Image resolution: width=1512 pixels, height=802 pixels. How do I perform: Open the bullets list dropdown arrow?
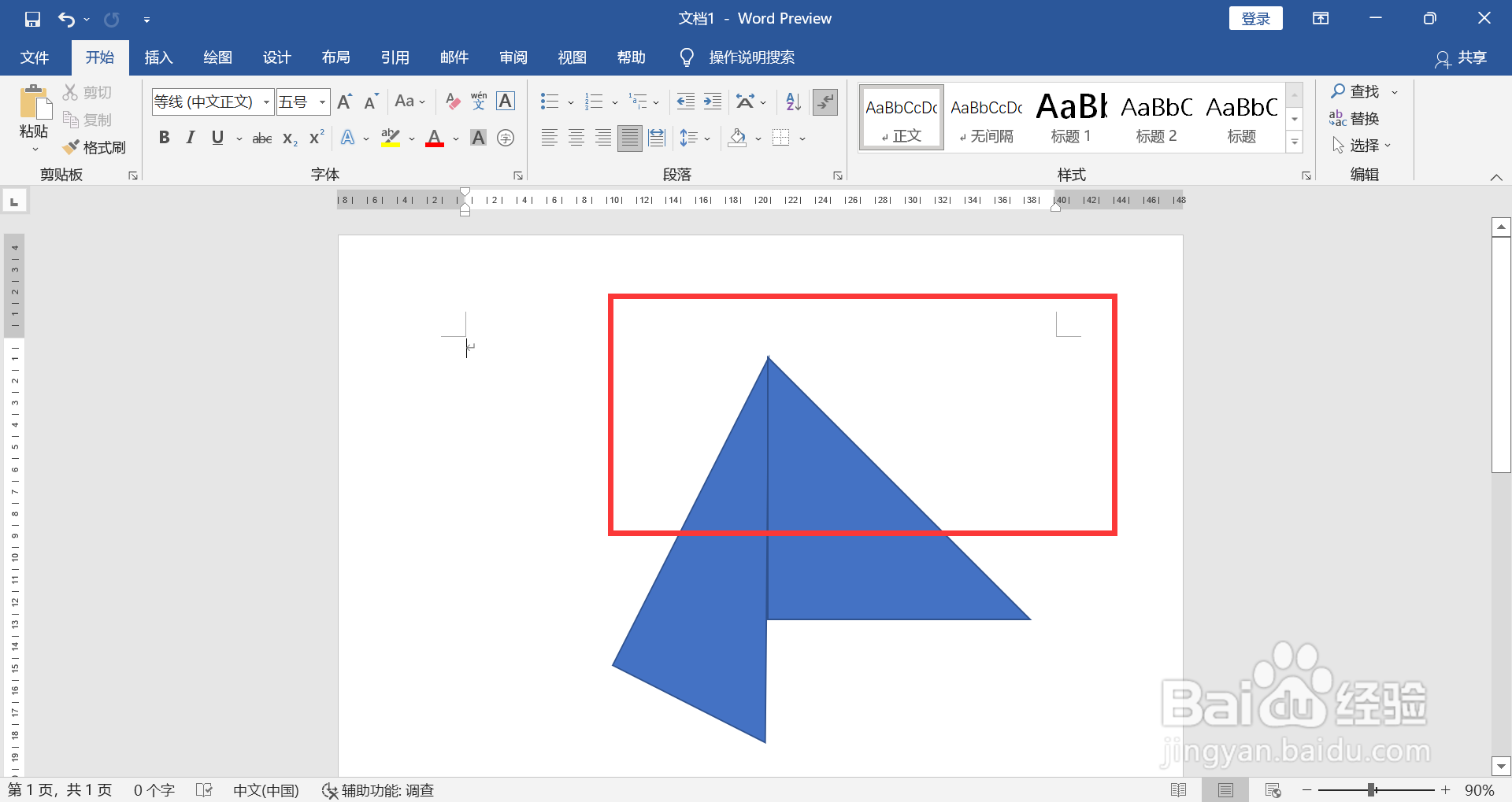570,102
